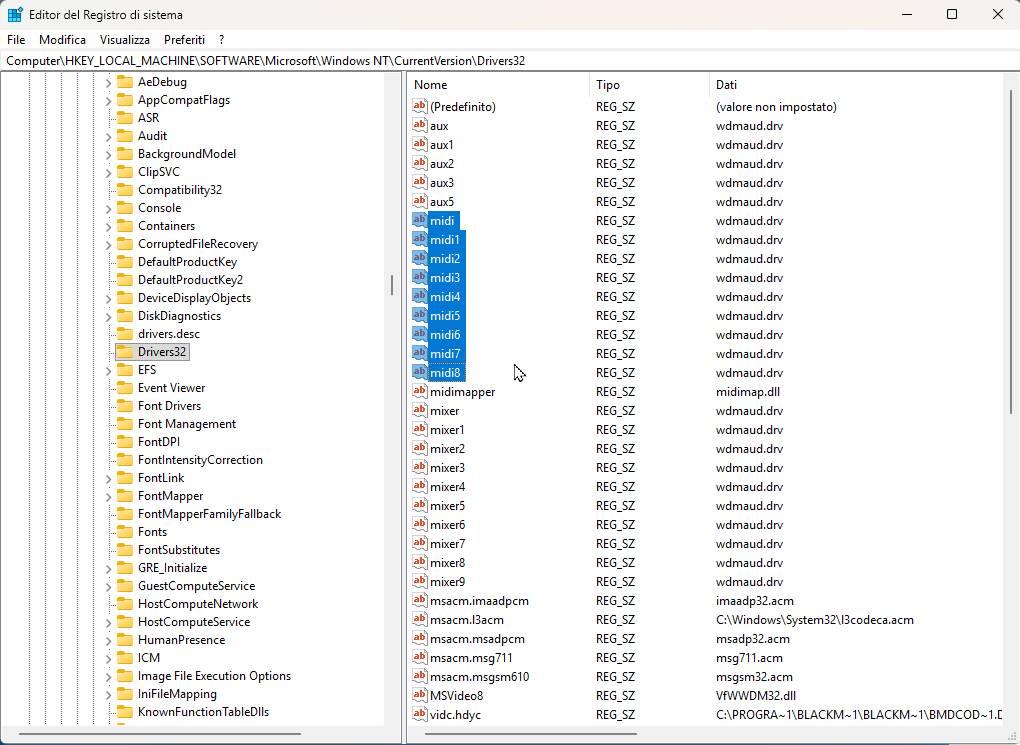Expand the AppCompatFlags tree node
The image size is (1020, 745).
click(109, 100)
